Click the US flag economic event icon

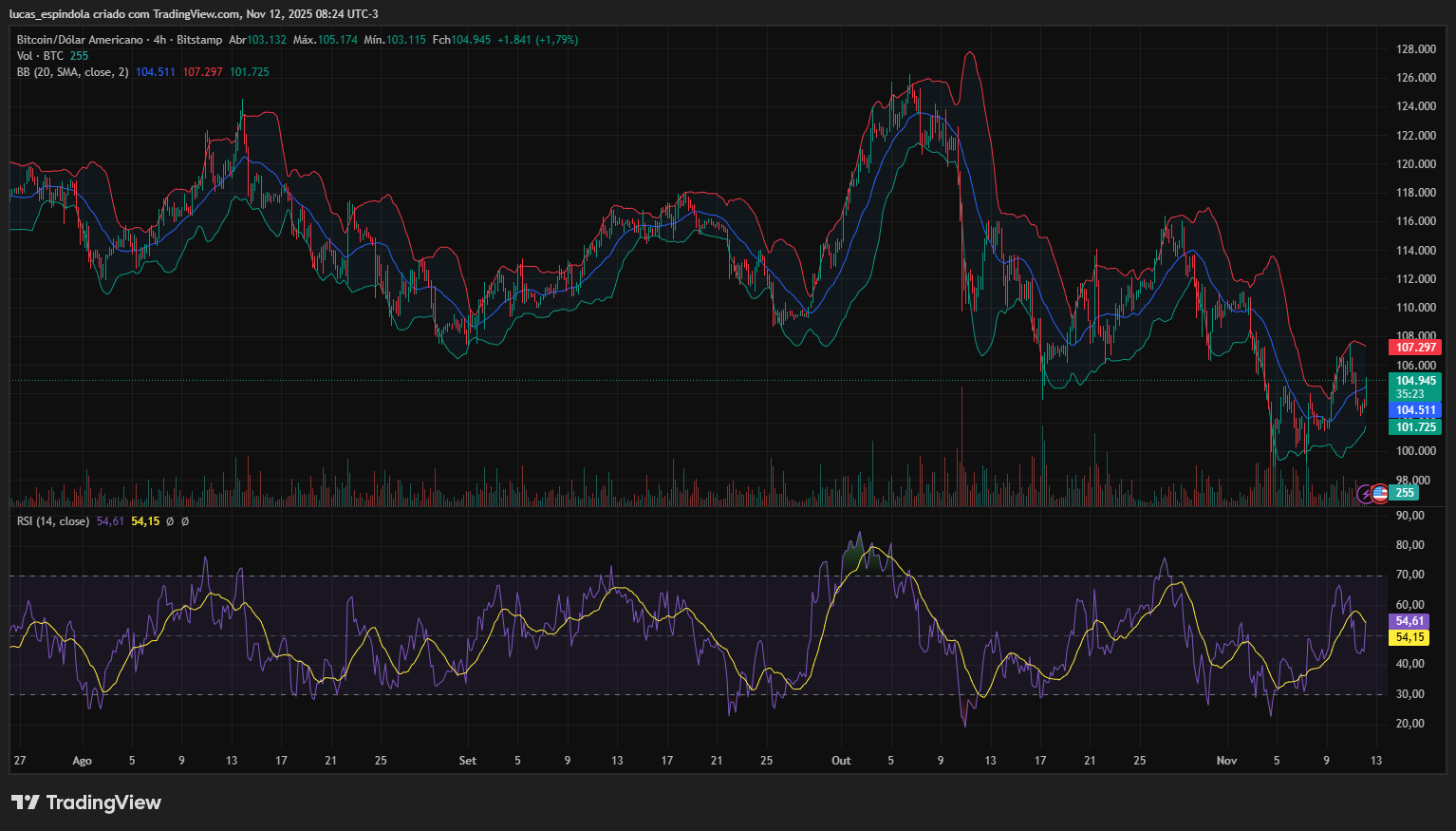[x=1380, y=493]
